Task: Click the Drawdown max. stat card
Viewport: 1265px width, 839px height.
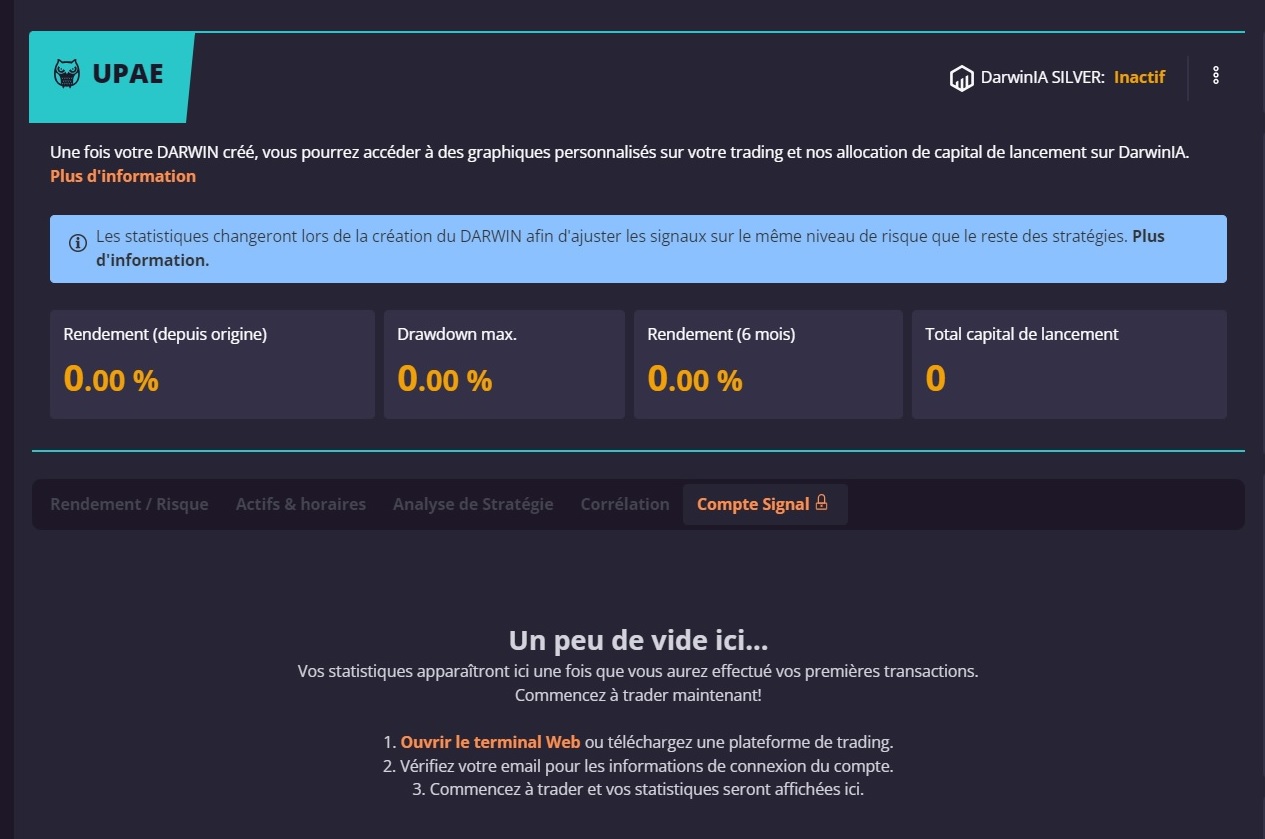Action: [x=503, y=364]
